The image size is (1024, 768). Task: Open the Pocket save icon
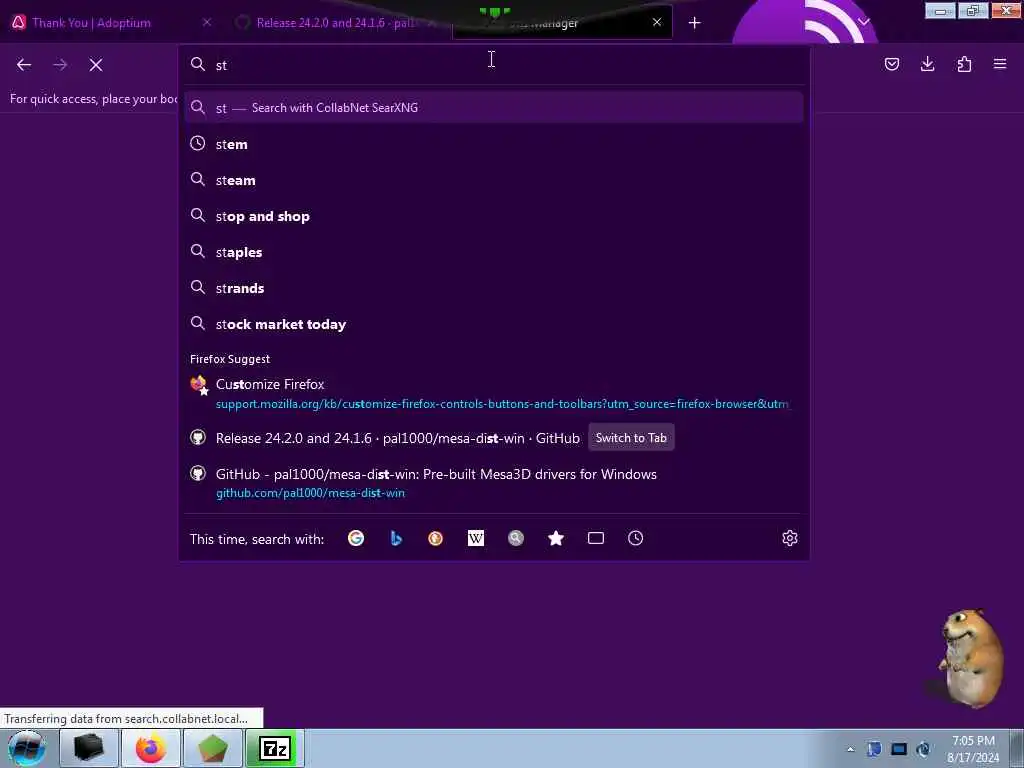point(891,64)
